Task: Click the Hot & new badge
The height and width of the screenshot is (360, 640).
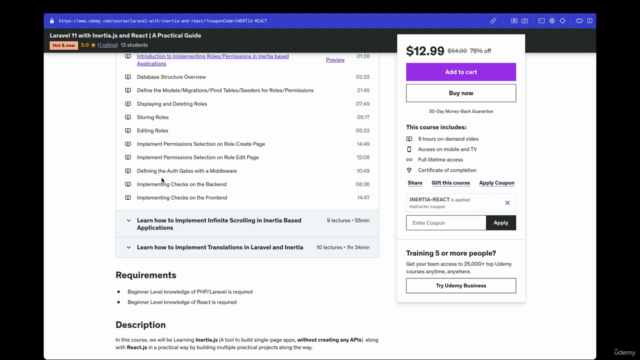Action: [64, 45]
